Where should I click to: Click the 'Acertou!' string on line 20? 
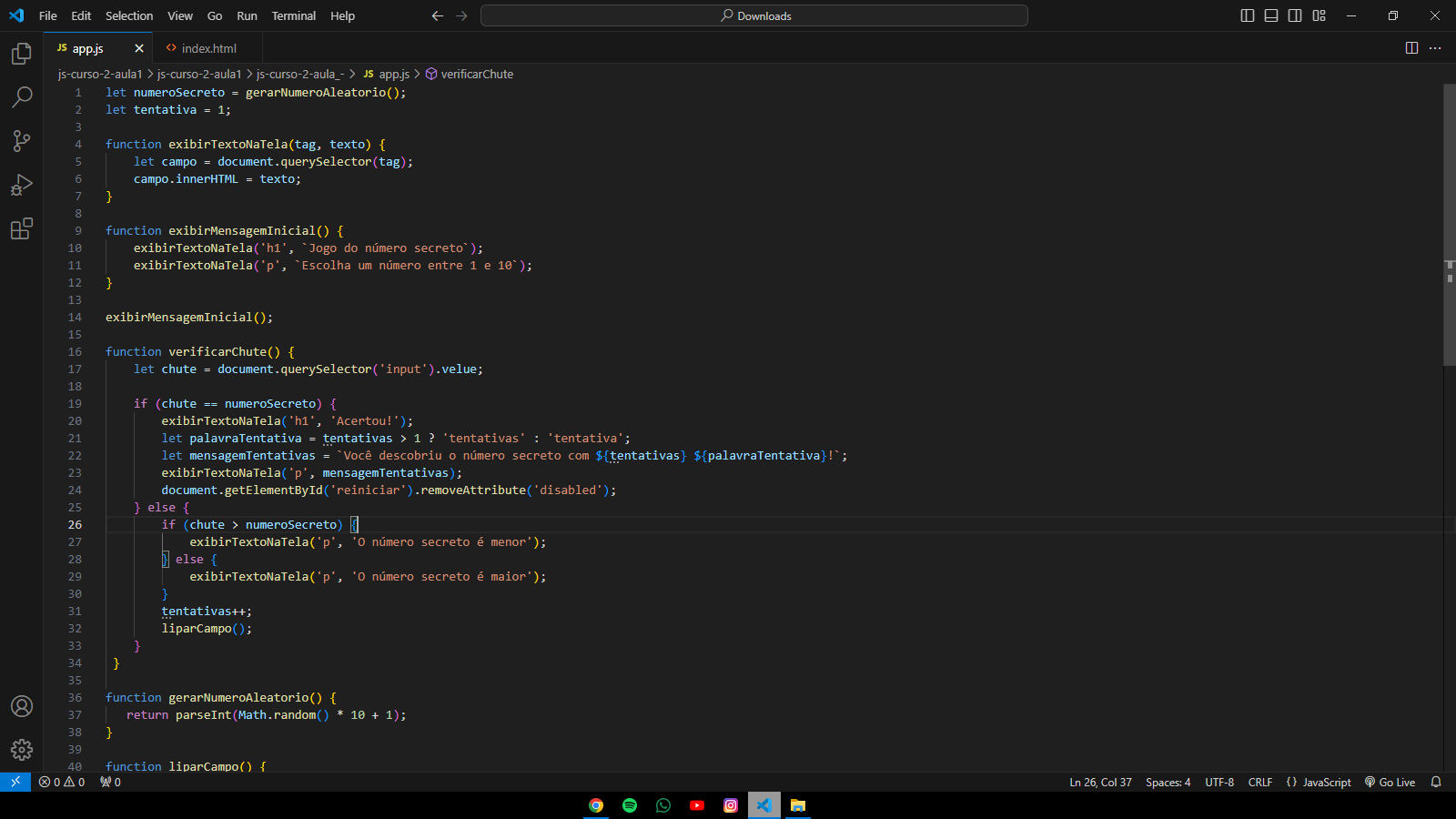point(365,420)
